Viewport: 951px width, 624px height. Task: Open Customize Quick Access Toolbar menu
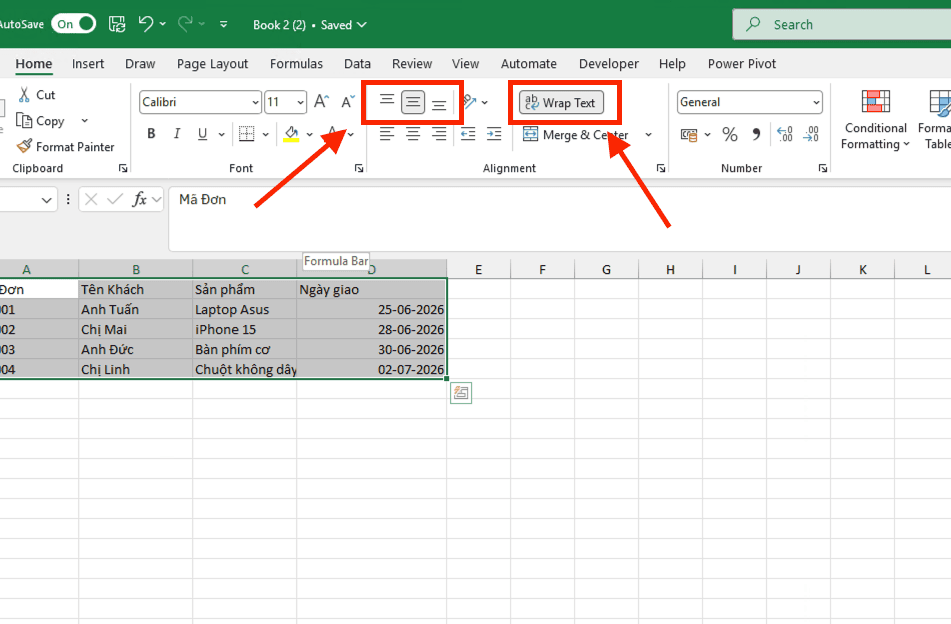(223, 24)
